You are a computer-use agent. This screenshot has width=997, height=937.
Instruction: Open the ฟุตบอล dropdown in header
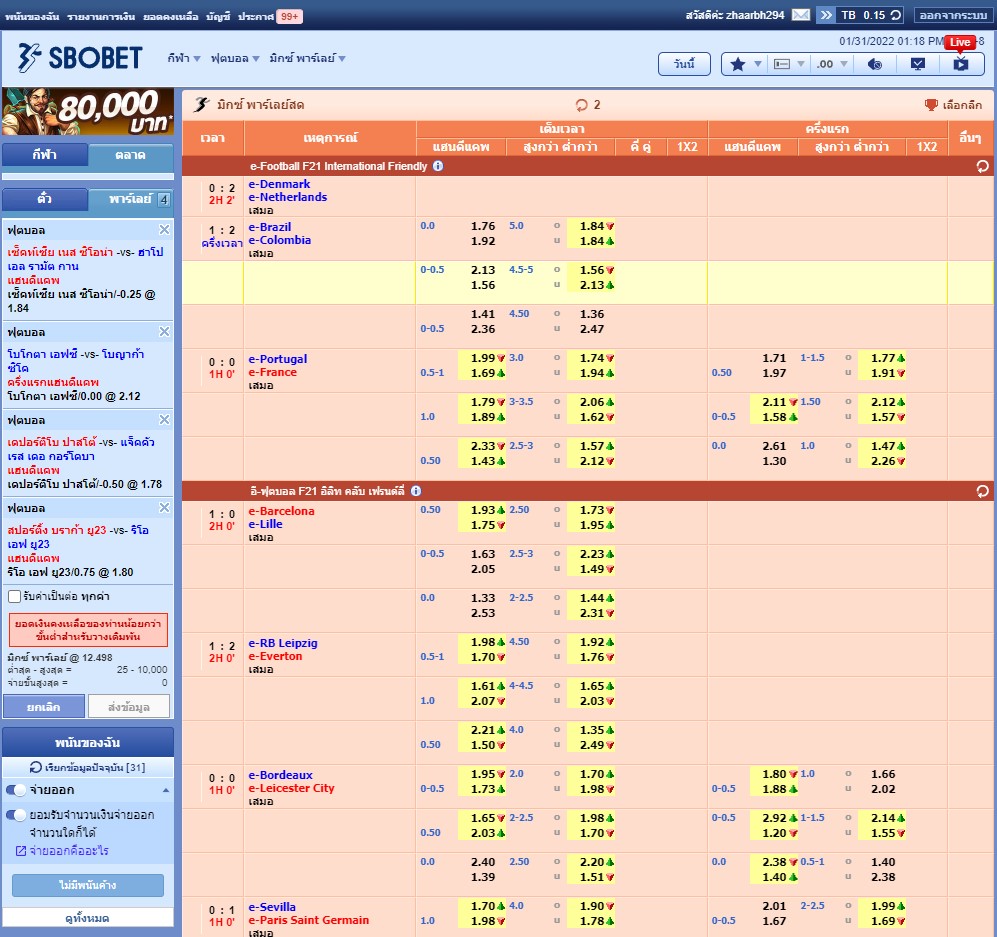[235, 58]
